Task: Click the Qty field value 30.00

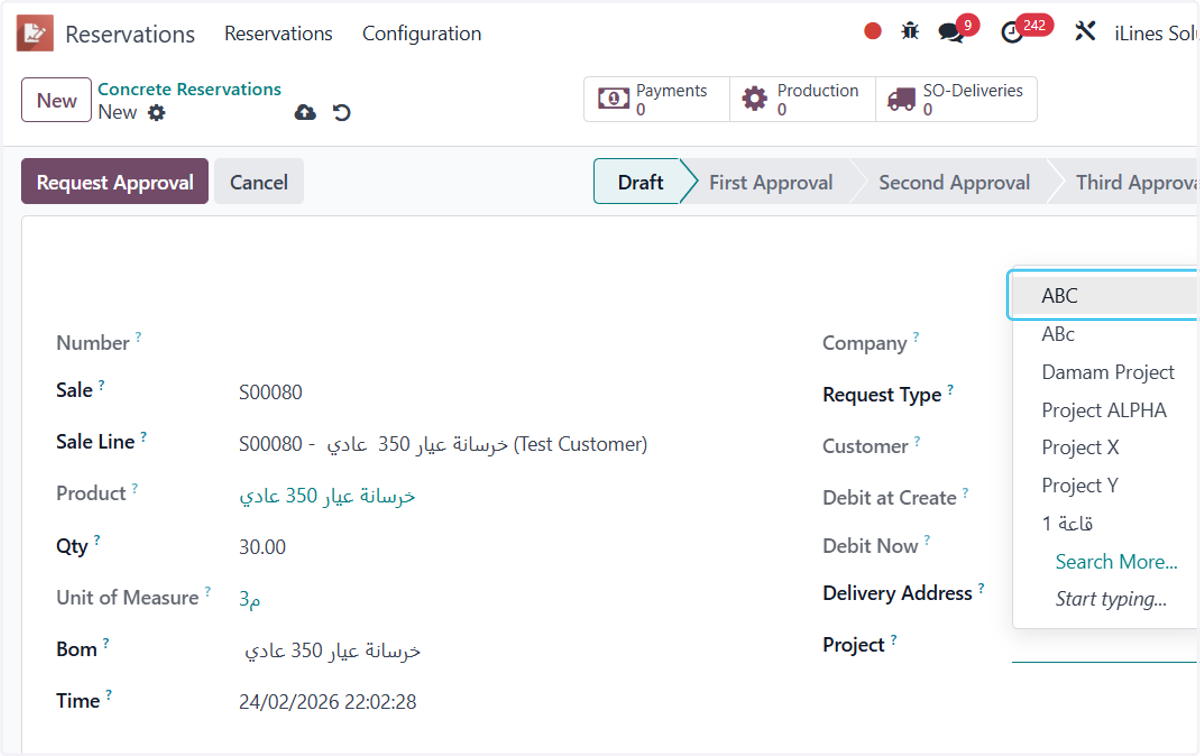Action: (x=262, y=547)
